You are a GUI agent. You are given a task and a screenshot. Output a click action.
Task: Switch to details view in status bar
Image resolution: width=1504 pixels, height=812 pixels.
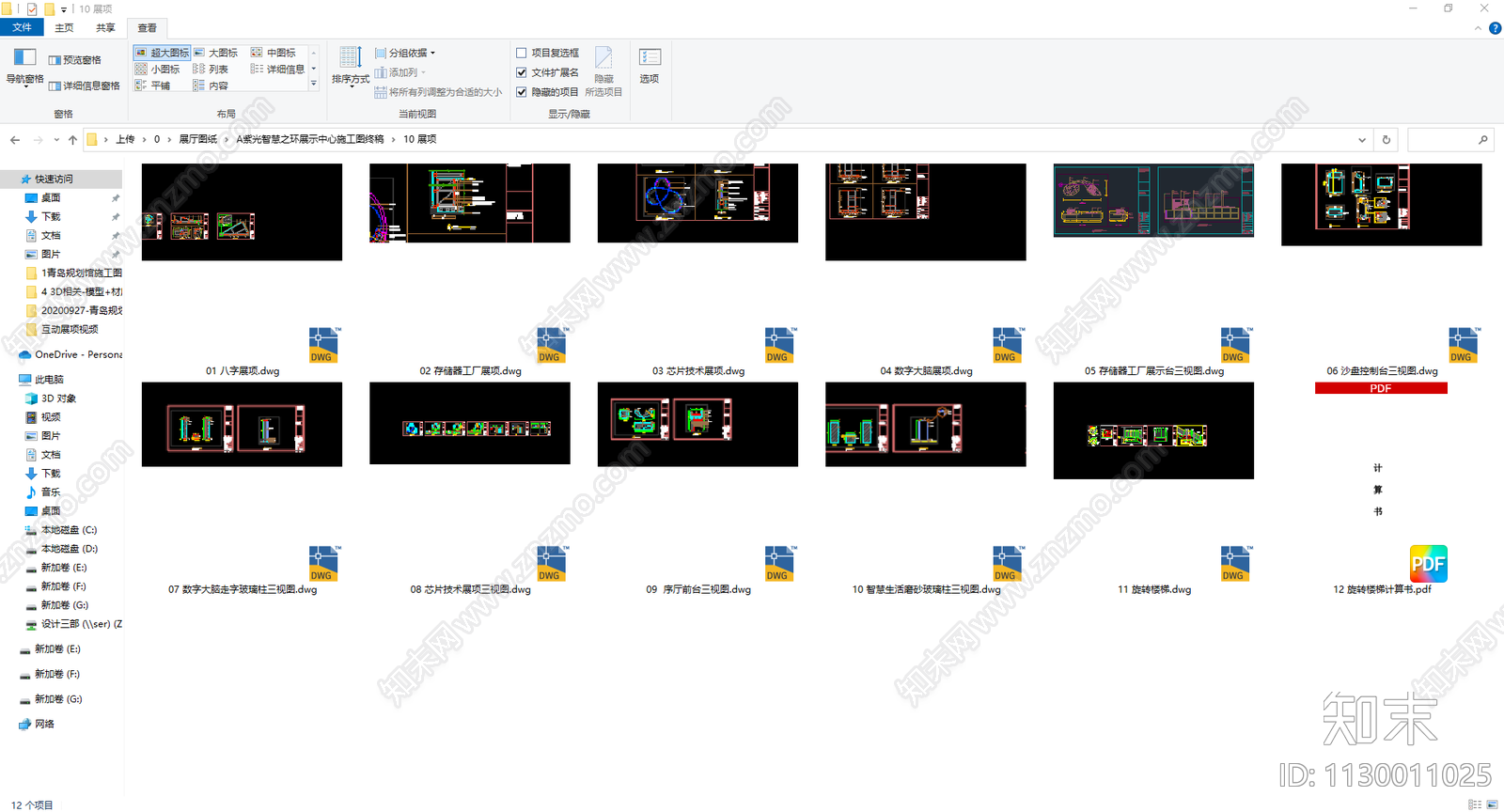click(x=1475, y=804)
